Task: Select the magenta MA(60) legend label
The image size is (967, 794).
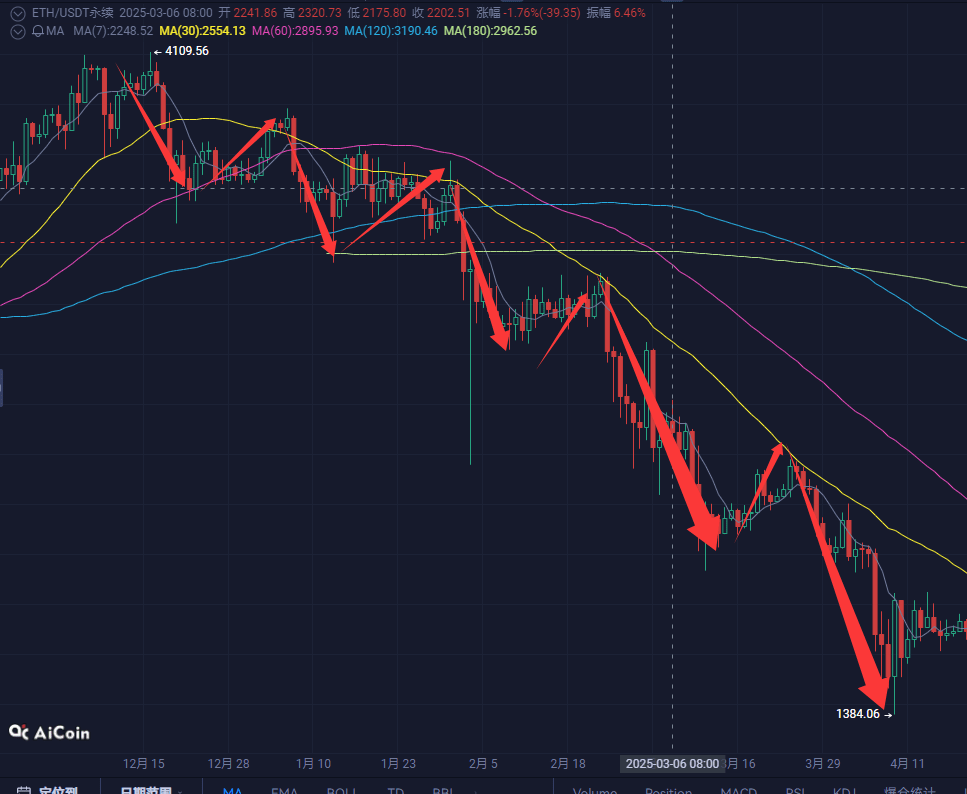Action: pos(295,31)
